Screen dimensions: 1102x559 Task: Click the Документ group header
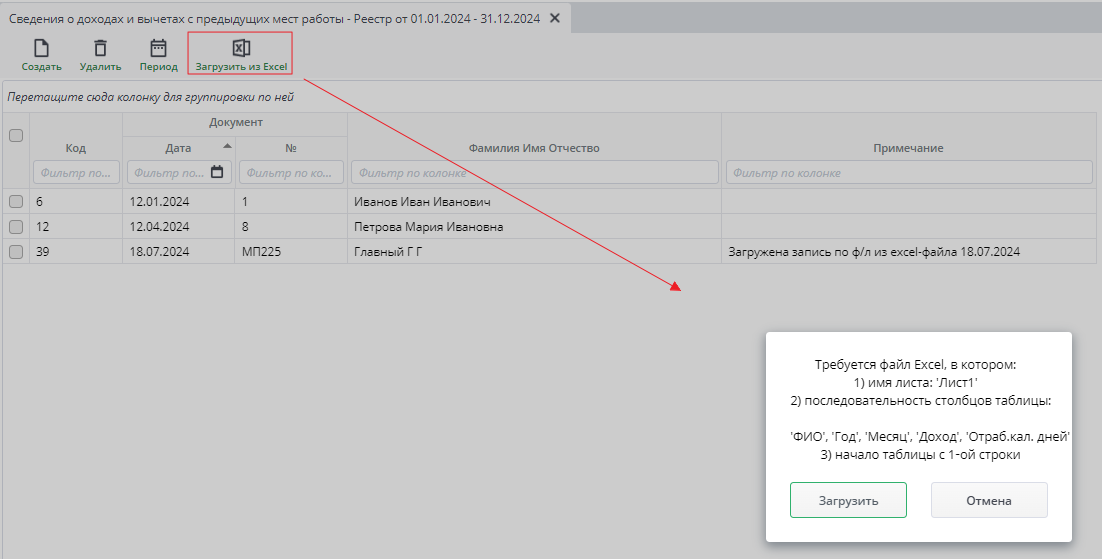pyautogui.click(x=235, y=122)
